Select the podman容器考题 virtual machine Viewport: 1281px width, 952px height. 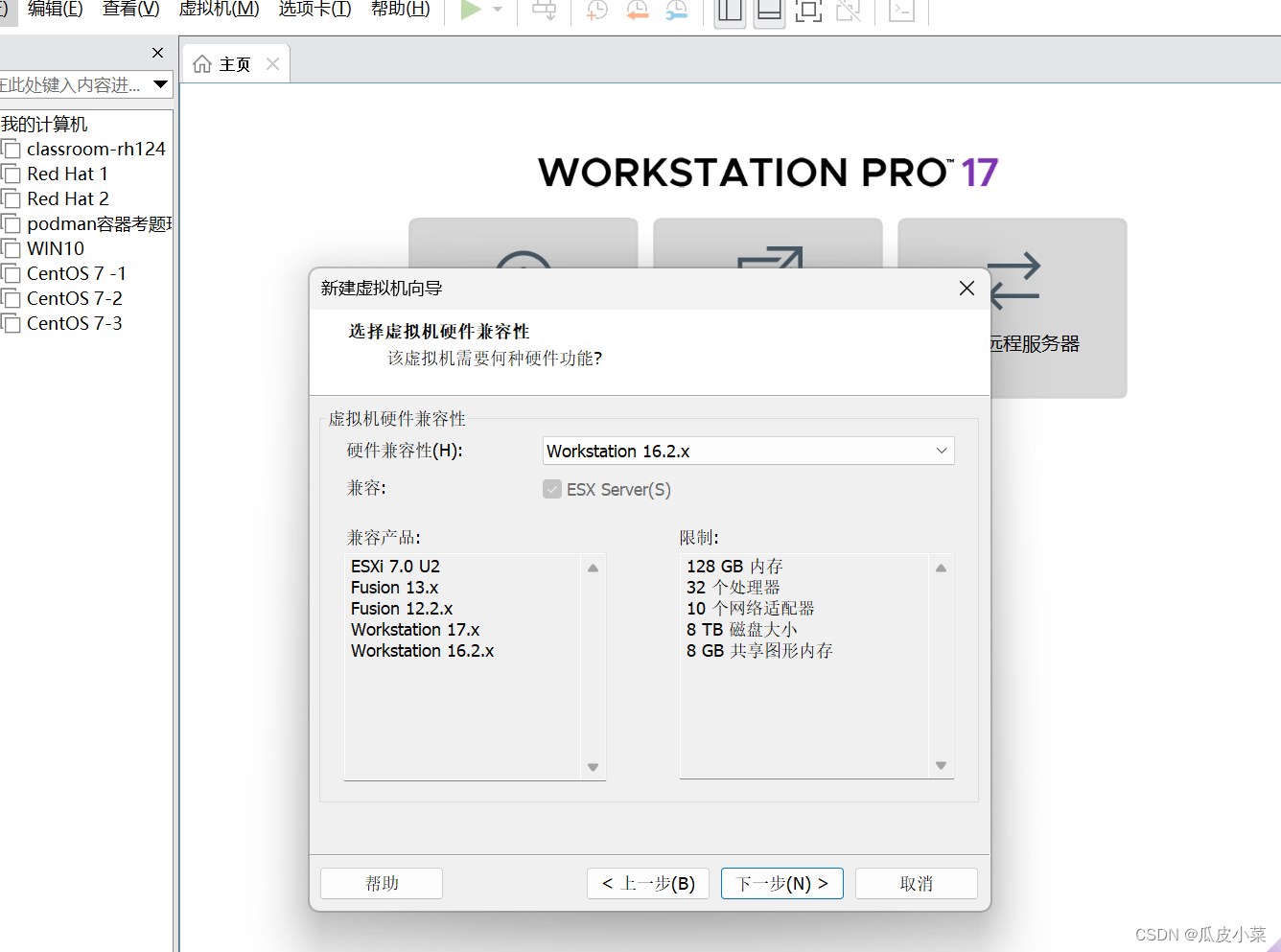click(x=100, y=223)
